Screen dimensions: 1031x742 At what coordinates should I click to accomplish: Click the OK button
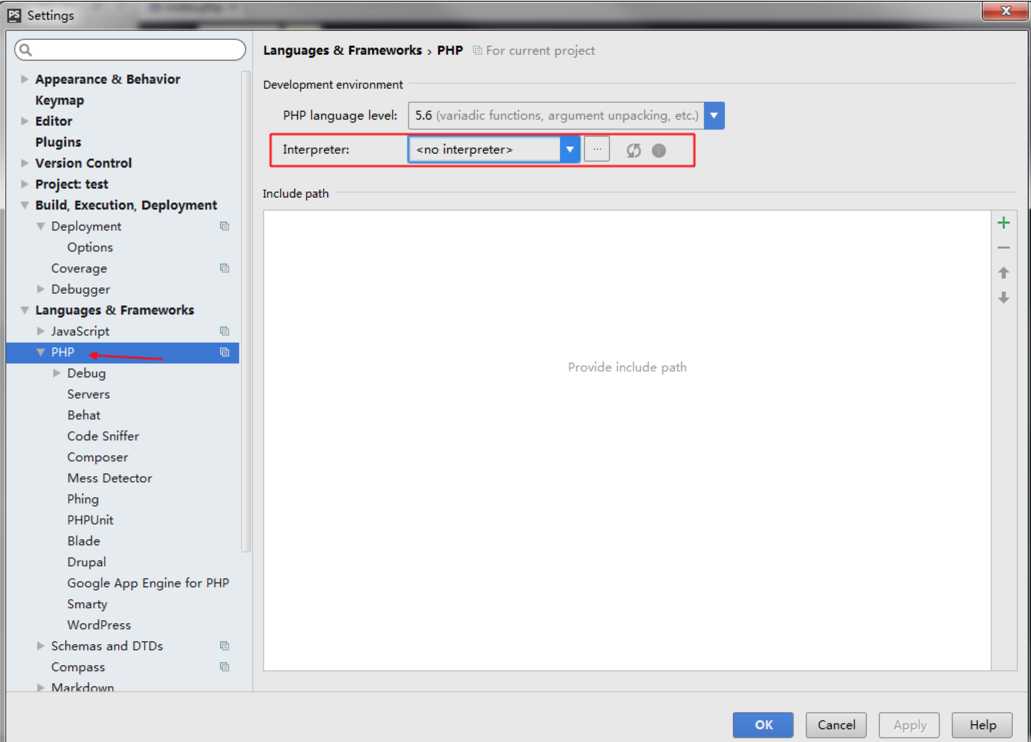pyautogui.click(x=763, y=725)
